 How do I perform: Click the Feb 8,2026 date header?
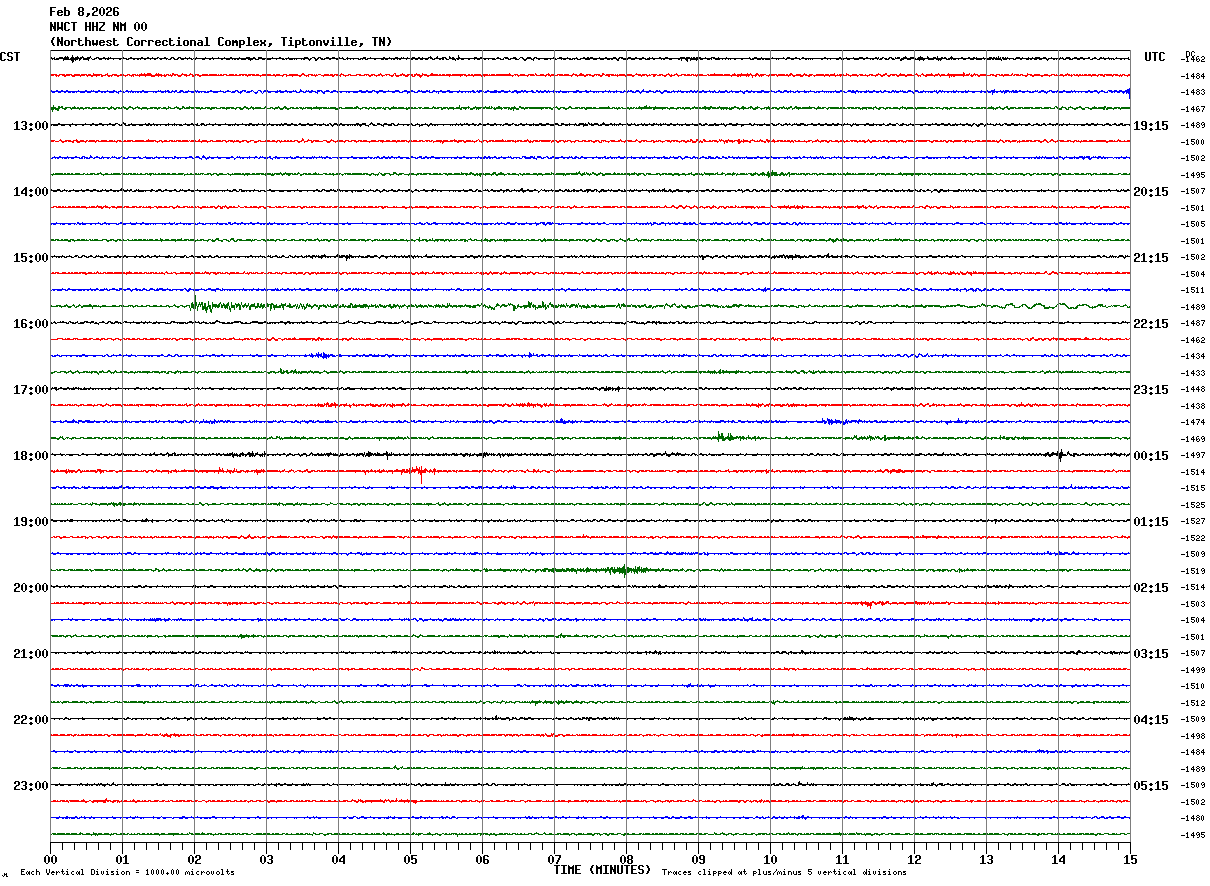[84, 12]
